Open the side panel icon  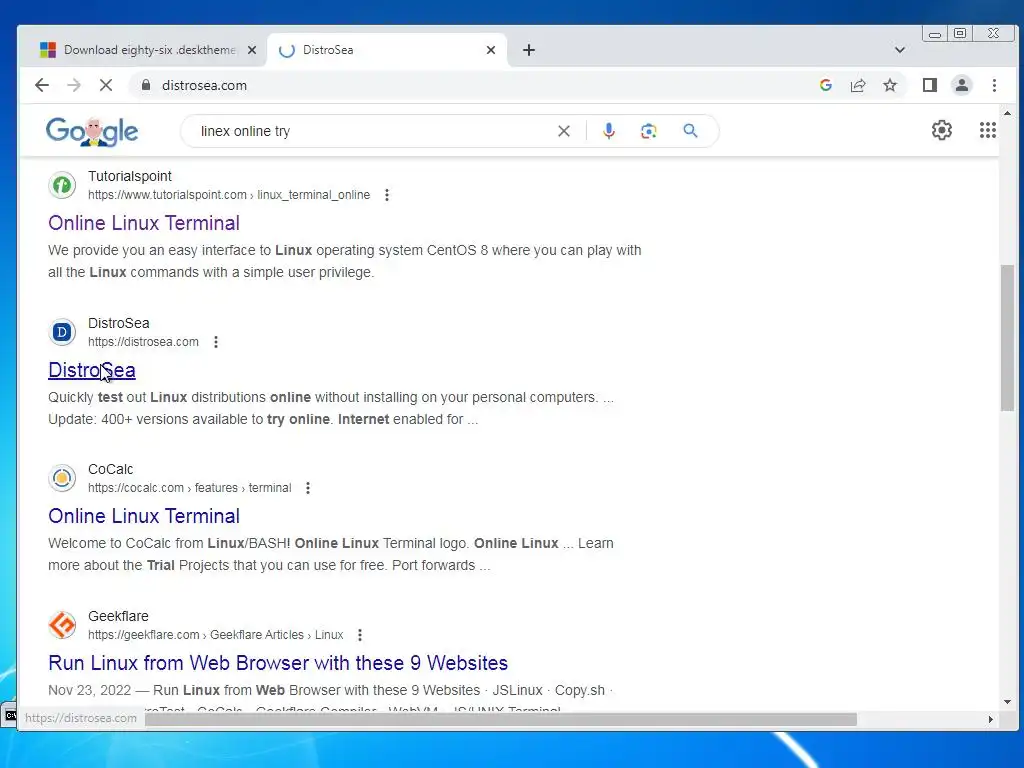coord(930,85)
